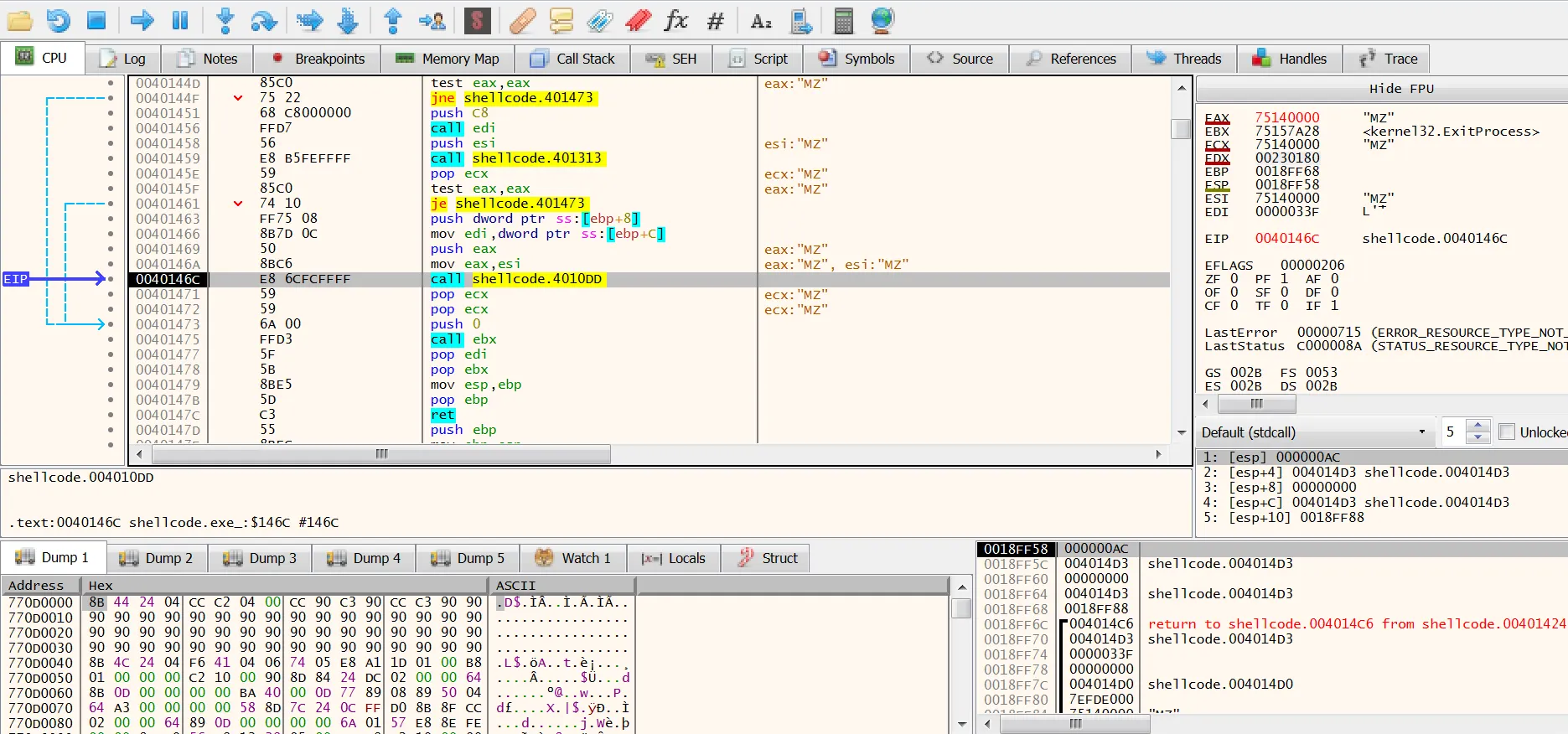
Task: Run the program with the arrow icon
Action: pos(142,20)
